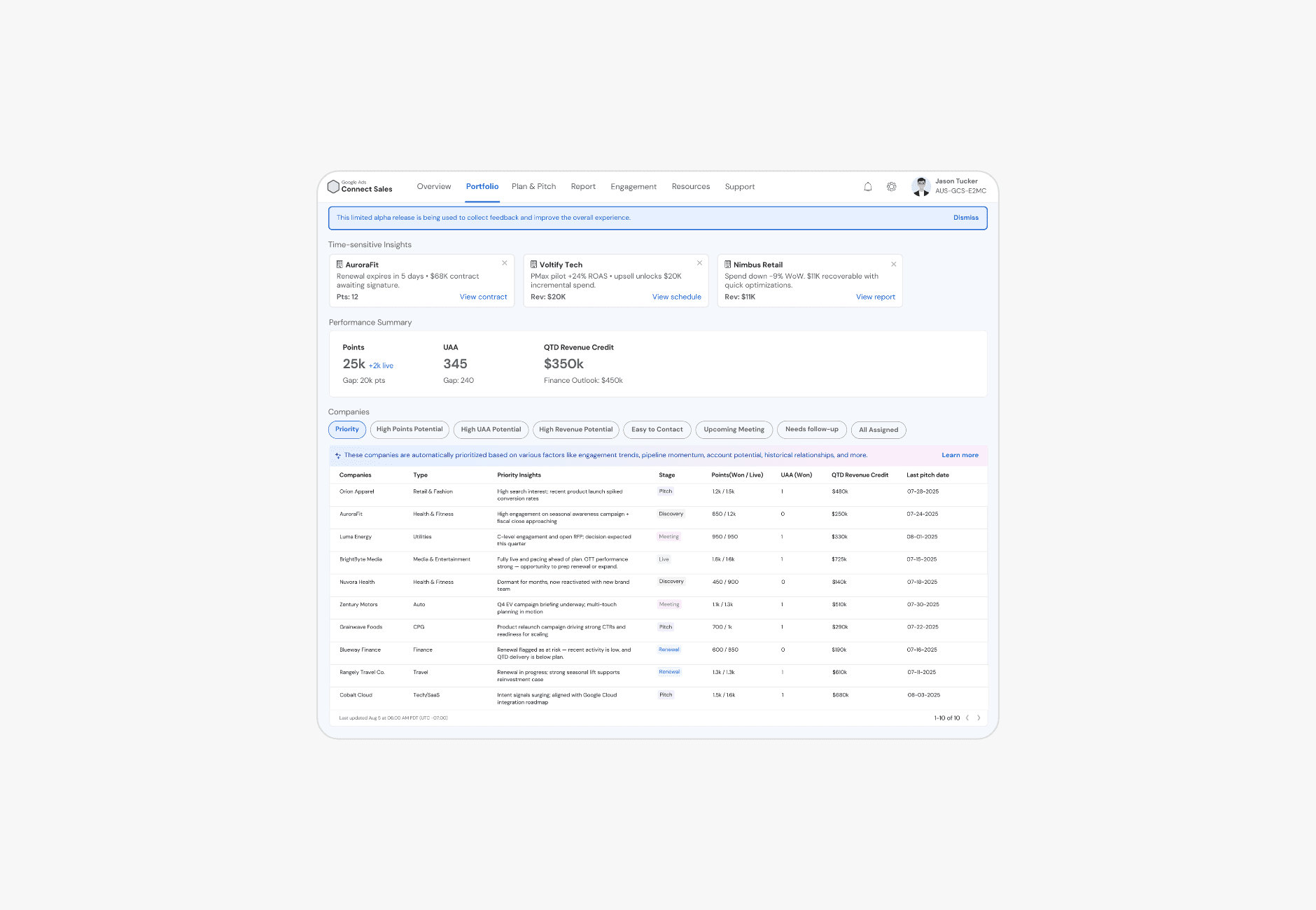Open Jason Tucker's profile avatar

pos(921,186)
